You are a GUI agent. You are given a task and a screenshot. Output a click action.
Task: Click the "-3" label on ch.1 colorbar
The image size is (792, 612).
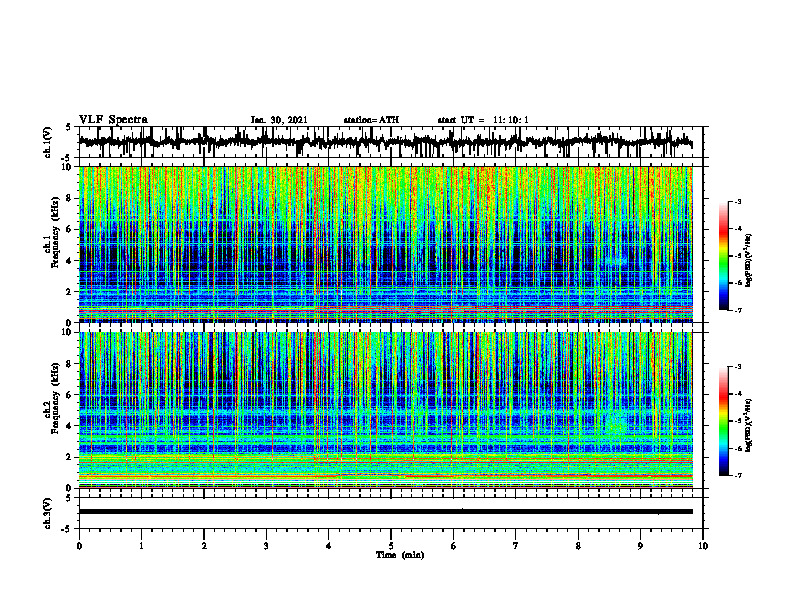tap(737, 201)
